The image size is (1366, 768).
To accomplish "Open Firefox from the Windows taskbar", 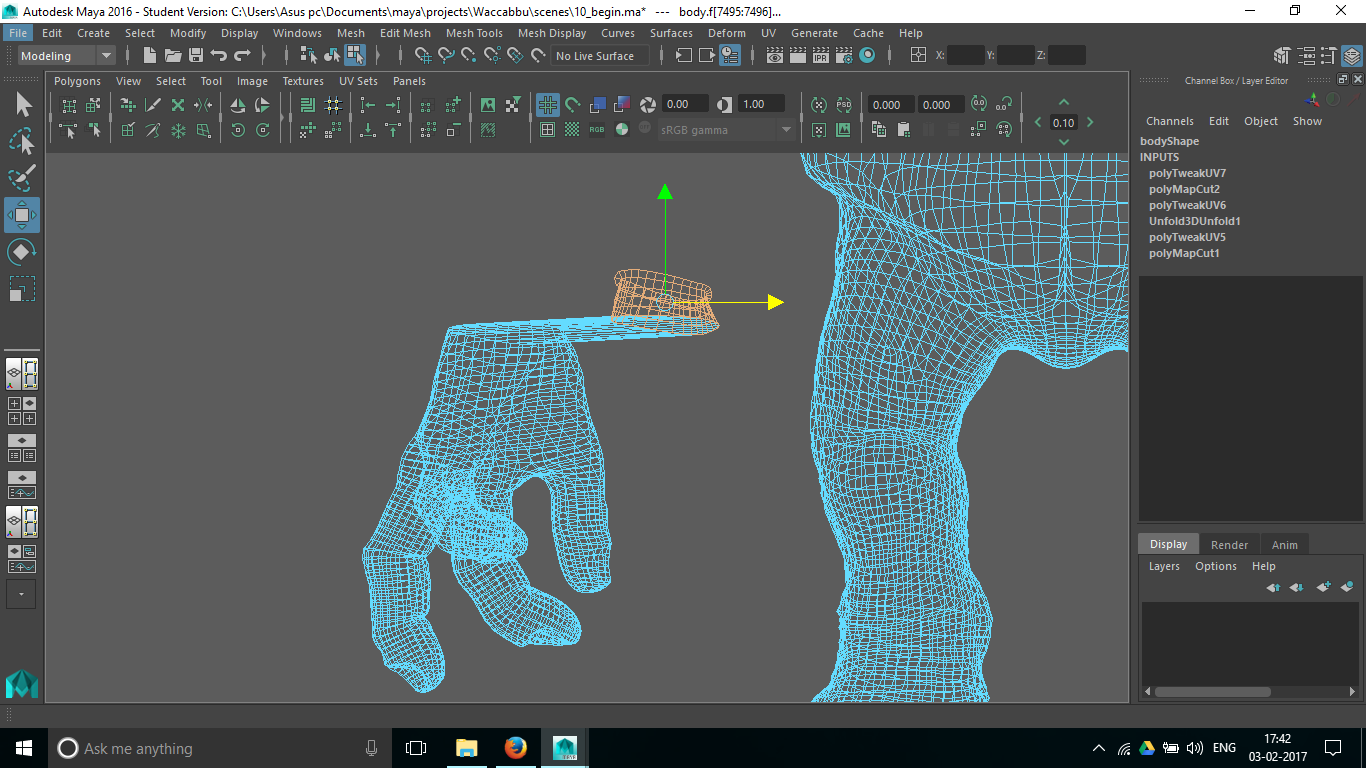I will click(516, 748).
